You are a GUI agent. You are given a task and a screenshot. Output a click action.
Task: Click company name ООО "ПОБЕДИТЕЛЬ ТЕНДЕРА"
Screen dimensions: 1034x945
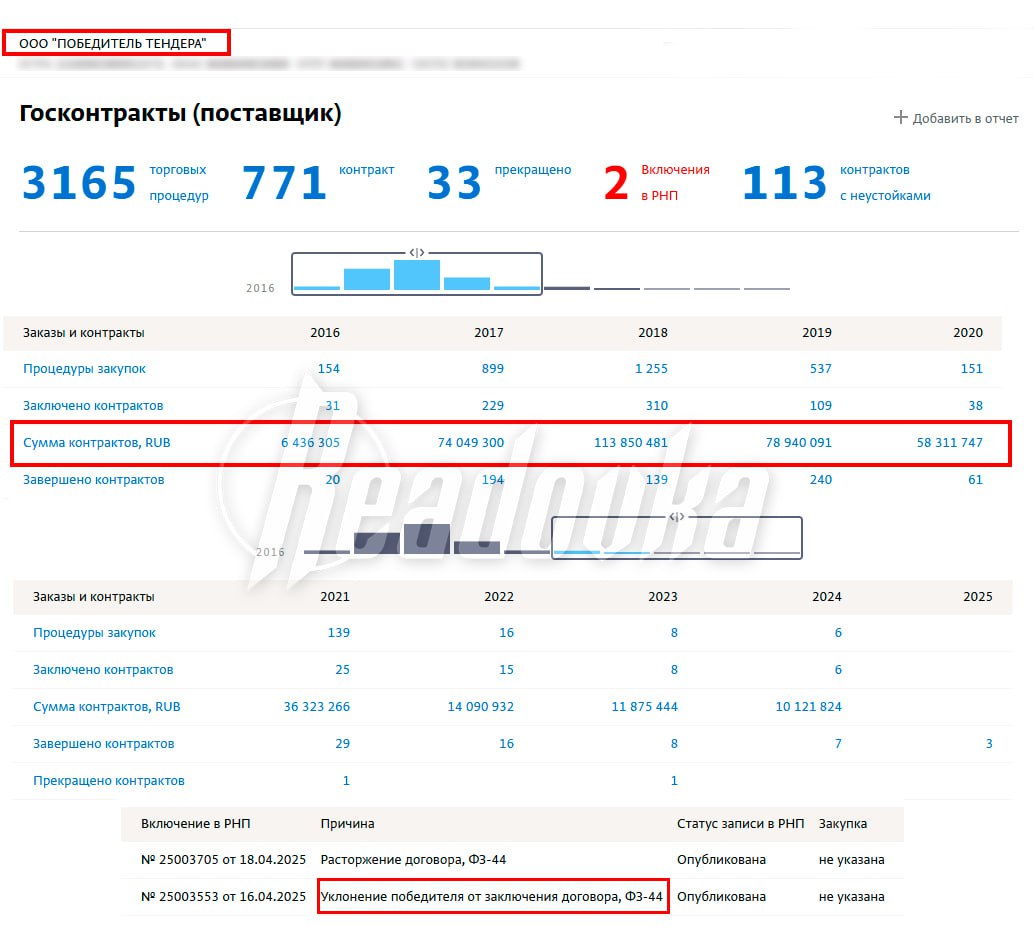(x=112, y=43)
